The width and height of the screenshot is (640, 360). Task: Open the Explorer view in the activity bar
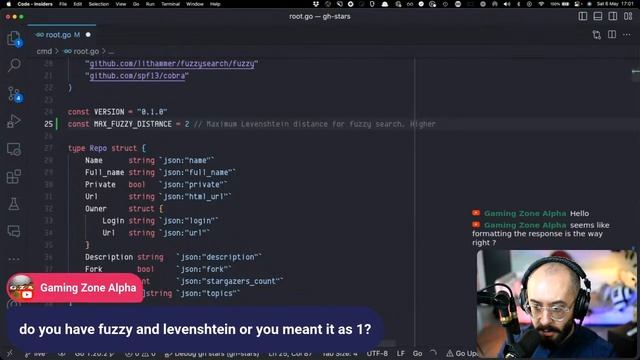[14, 39]
